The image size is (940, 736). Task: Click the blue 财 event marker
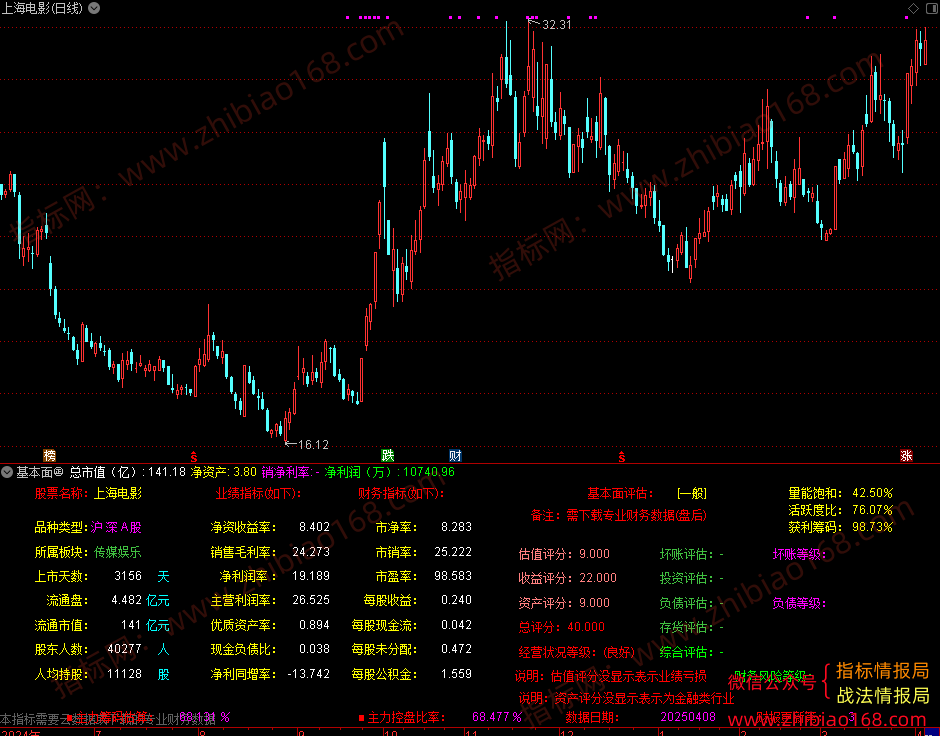coord(456,456)
